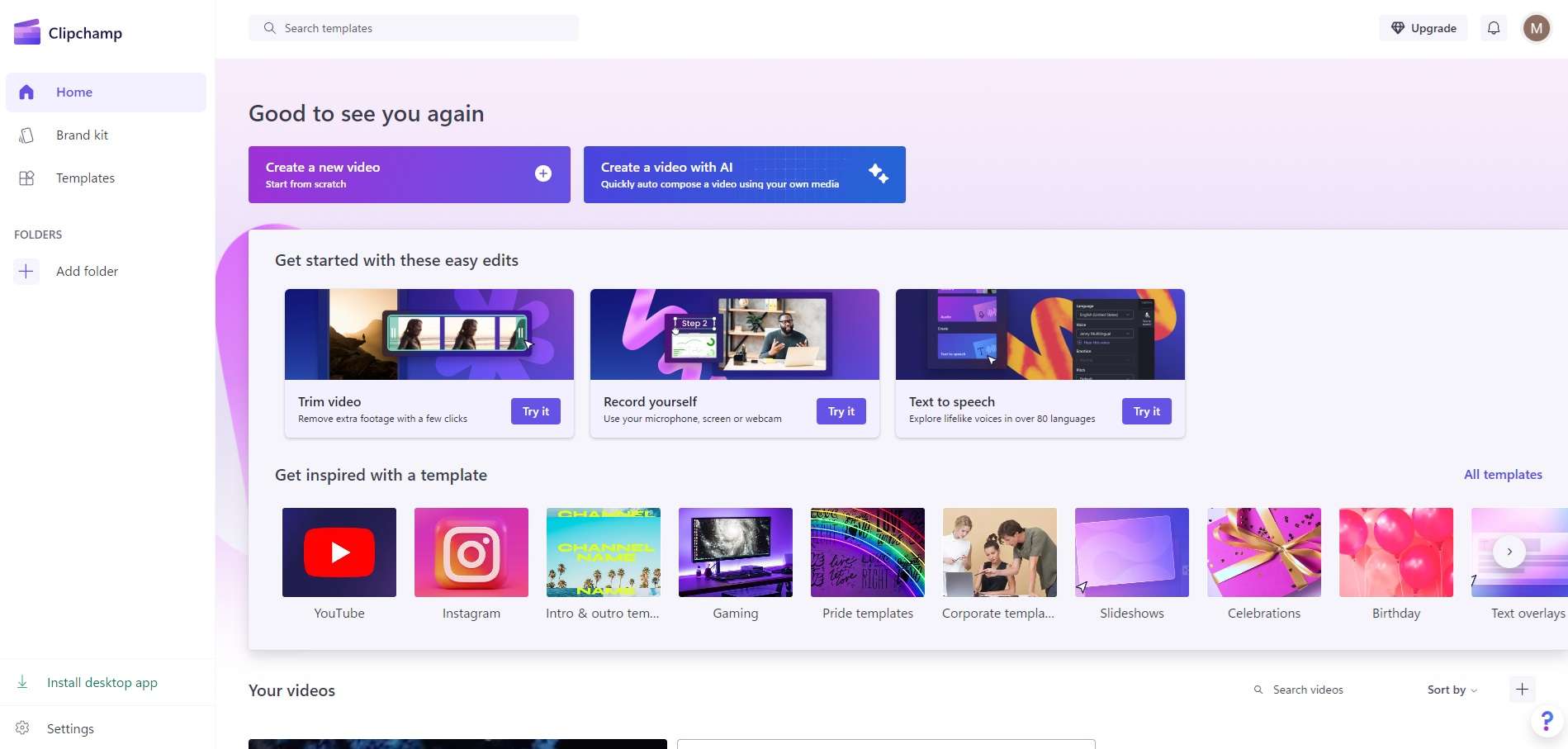The image size is (1568, 749).
Task: Click the plus button beside Sort by
Action: (1523, 690)
